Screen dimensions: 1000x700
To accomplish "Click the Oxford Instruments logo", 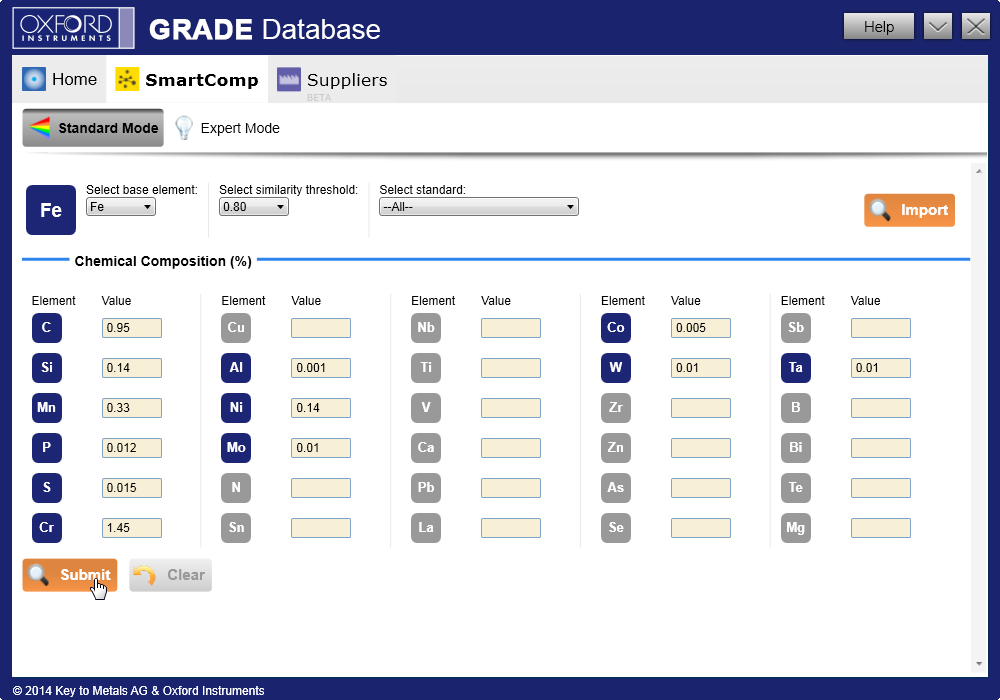I will click(x=73, y=28).
